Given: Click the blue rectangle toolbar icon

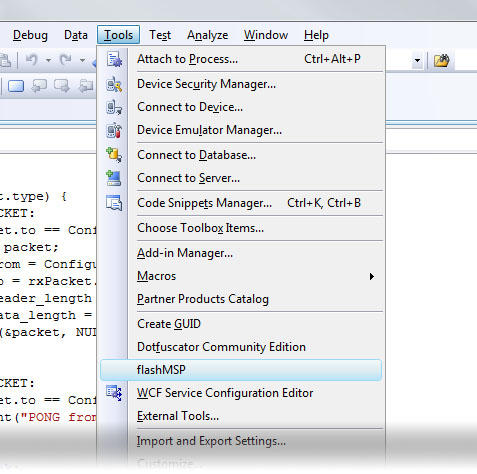Looking at the screenshot, I should [x=16, y=86].
